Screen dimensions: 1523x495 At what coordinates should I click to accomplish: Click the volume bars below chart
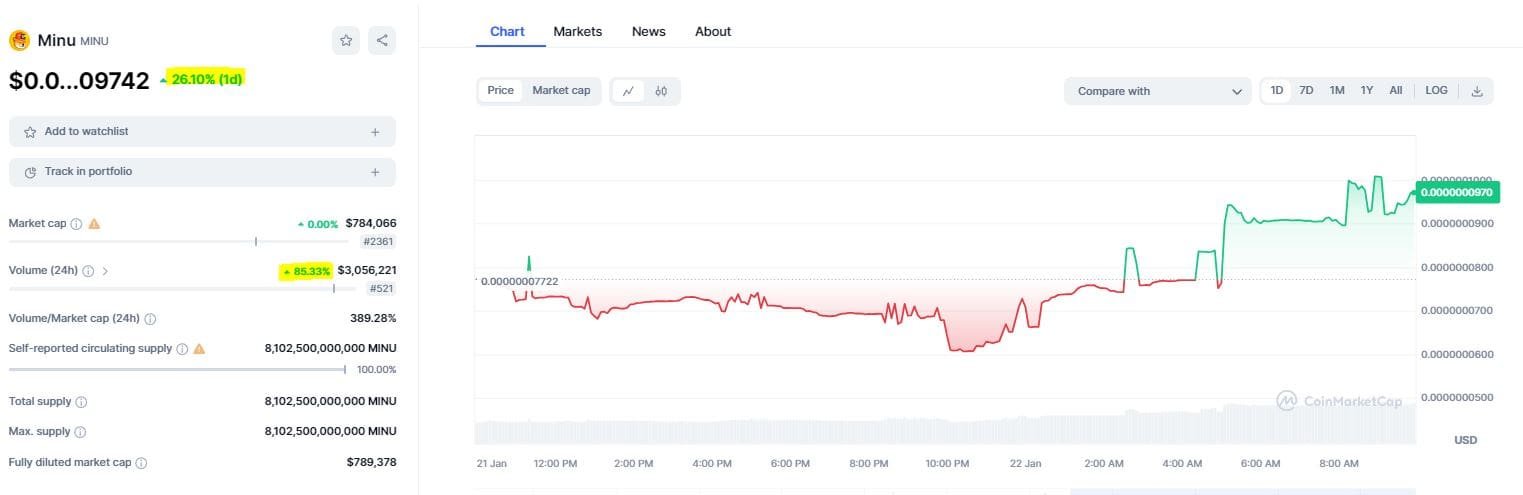[x=945, y=425]
